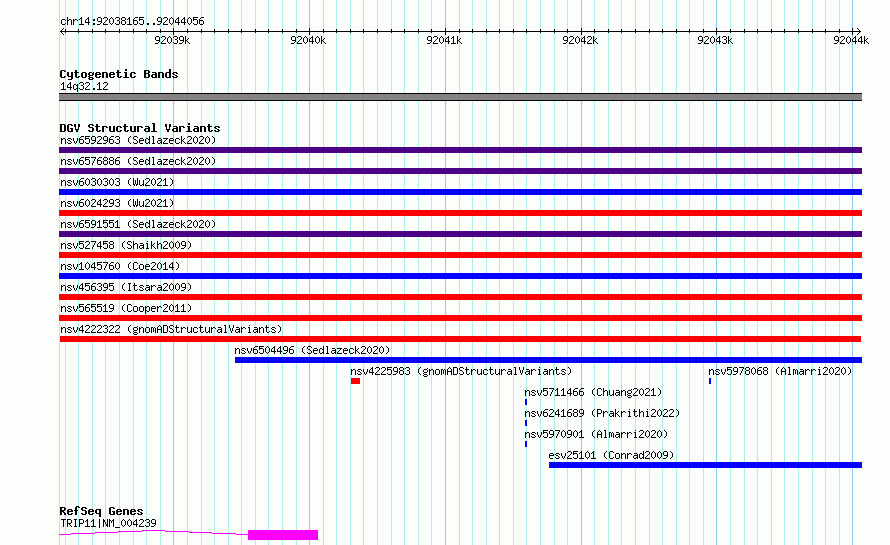Select the red bar under nsv6024293
The width and height of the screenshot is (890, 545).
[460, 213]
